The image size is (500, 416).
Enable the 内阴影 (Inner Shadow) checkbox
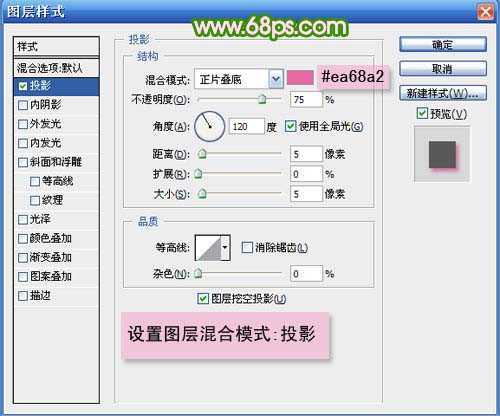click(23, 105)
